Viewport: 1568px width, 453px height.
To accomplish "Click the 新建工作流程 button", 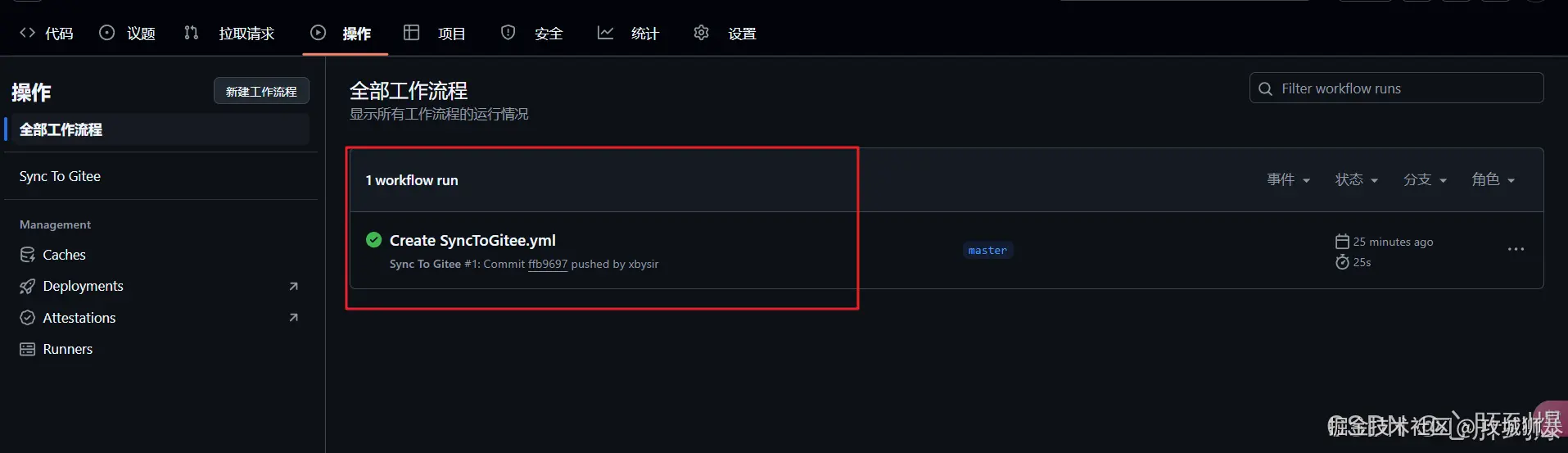I will [261, 91].
